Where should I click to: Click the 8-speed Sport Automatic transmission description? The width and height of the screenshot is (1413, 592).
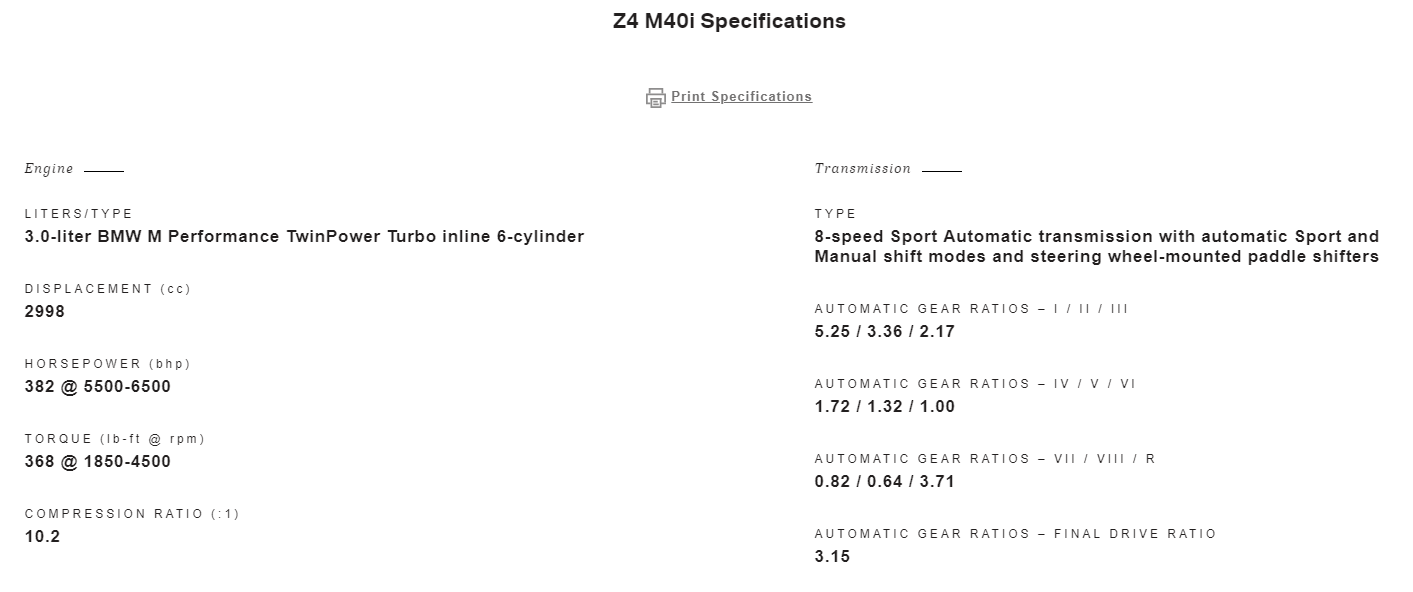click(1097, 247)
